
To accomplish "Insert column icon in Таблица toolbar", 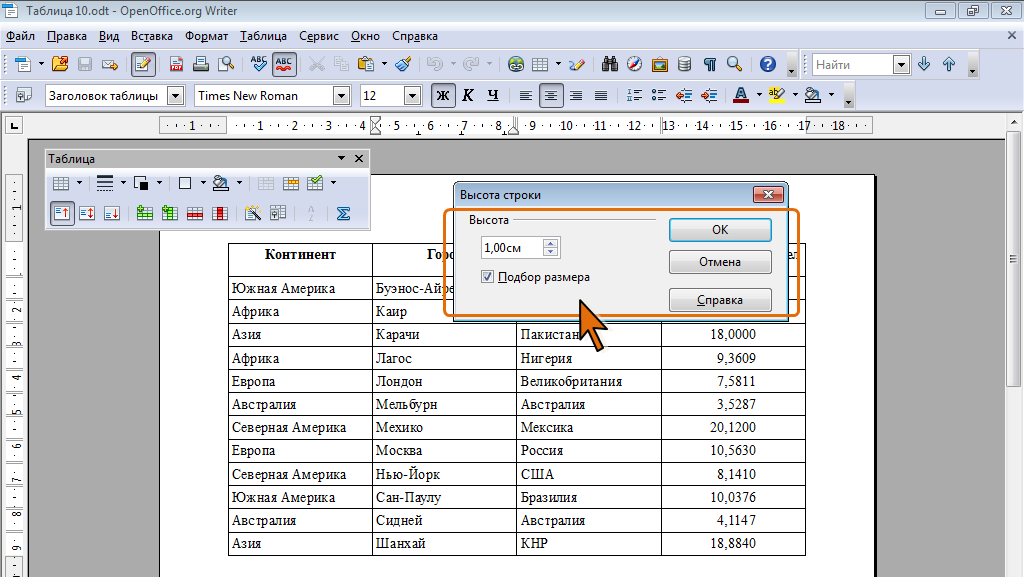I will tap(170, 213).
